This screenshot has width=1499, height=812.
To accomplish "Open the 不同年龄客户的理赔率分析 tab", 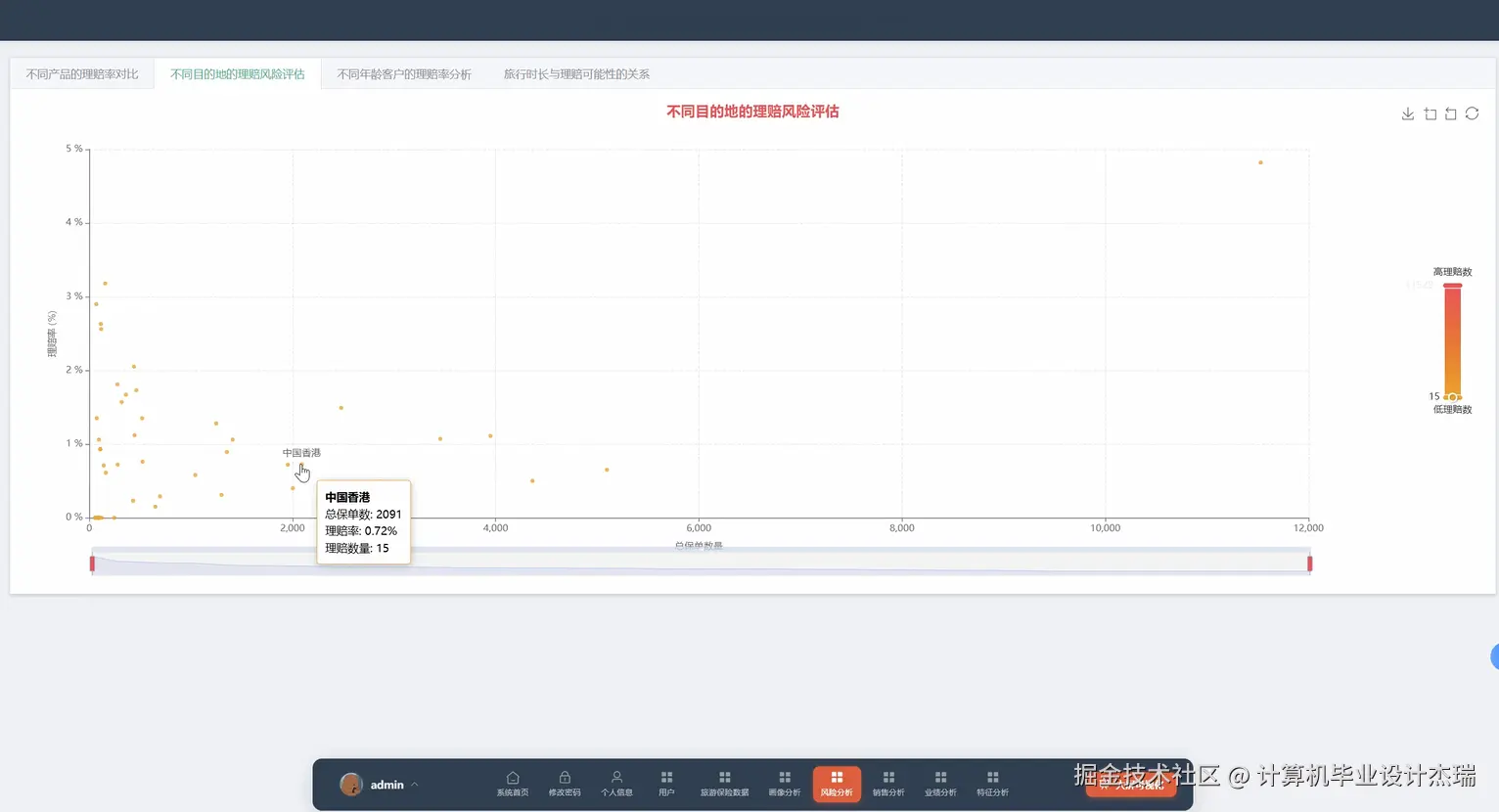I will (x=404, y=74).
